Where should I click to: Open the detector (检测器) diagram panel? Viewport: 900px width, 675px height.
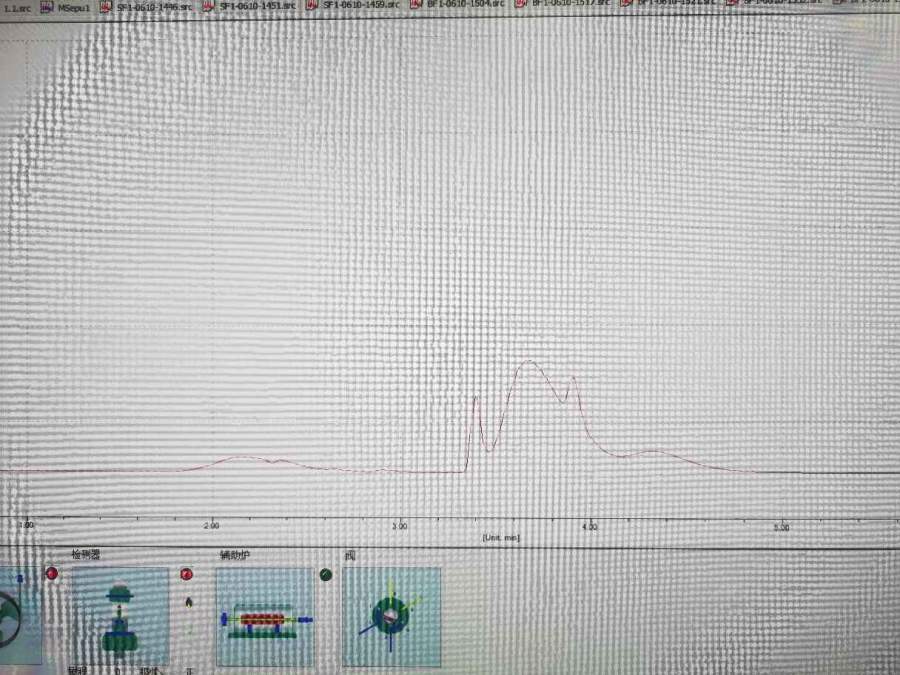[121, 616]
